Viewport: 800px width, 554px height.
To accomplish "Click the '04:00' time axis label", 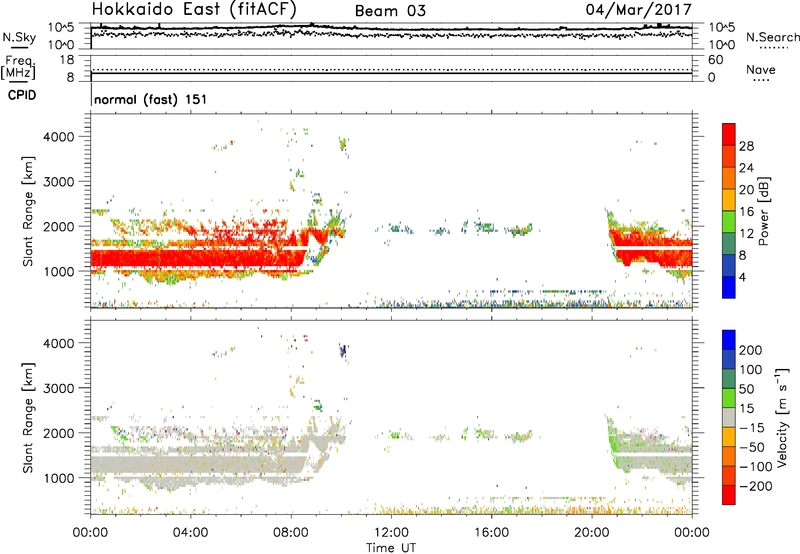I will pyautogui.click(x=191, y=533).
